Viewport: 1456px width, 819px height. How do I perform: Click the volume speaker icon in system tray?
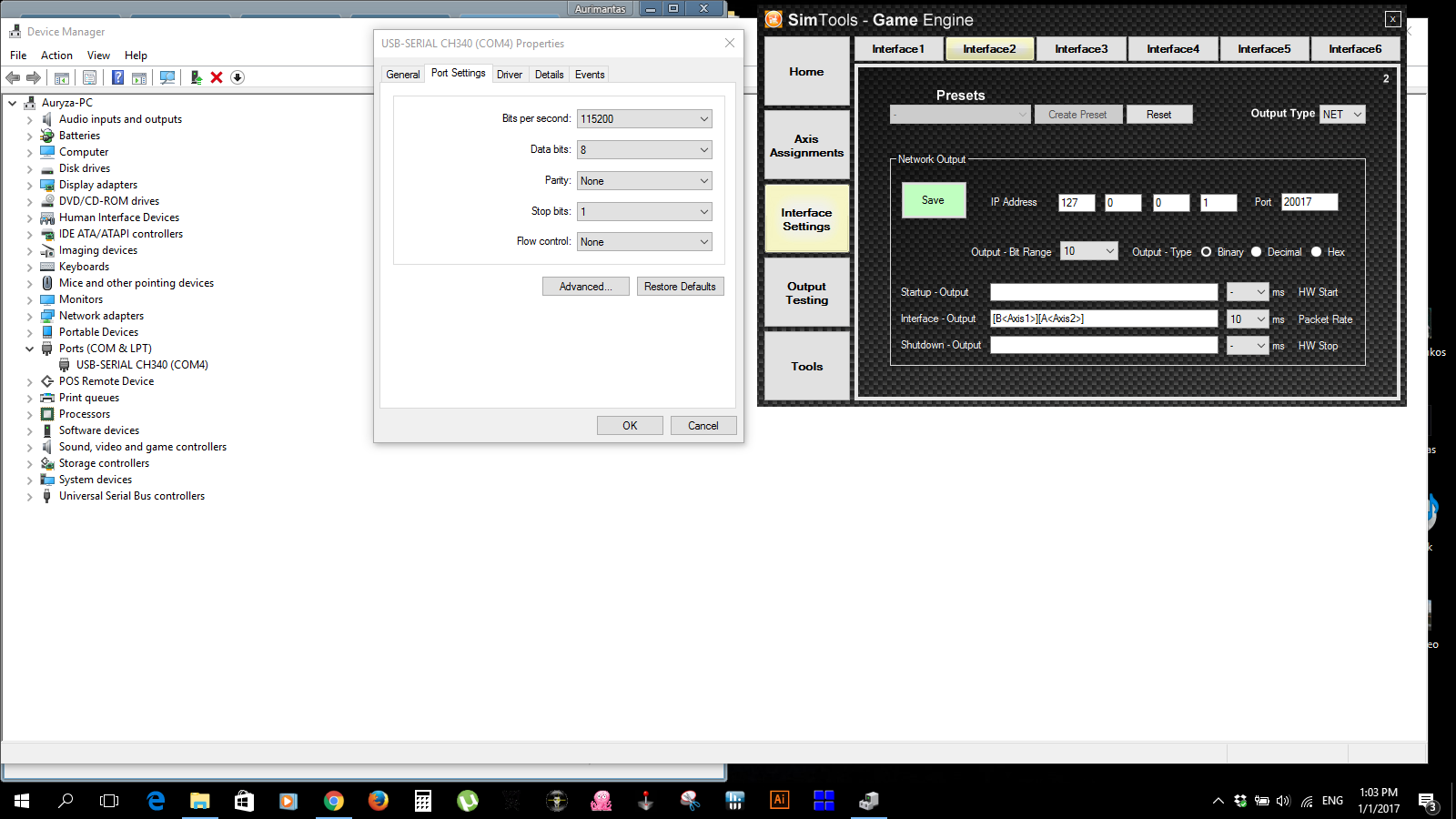[1283, 801]
